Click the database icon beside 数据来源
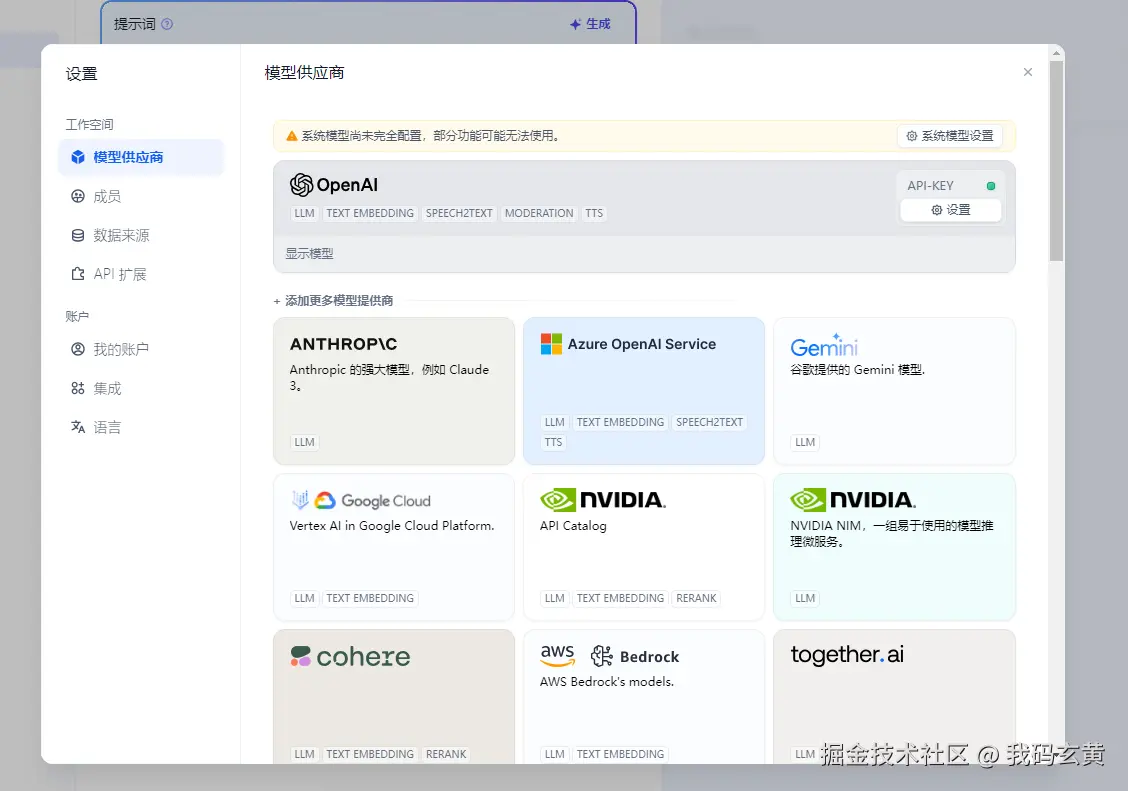Screen dimensions: 1128x791 coord(78,235)
